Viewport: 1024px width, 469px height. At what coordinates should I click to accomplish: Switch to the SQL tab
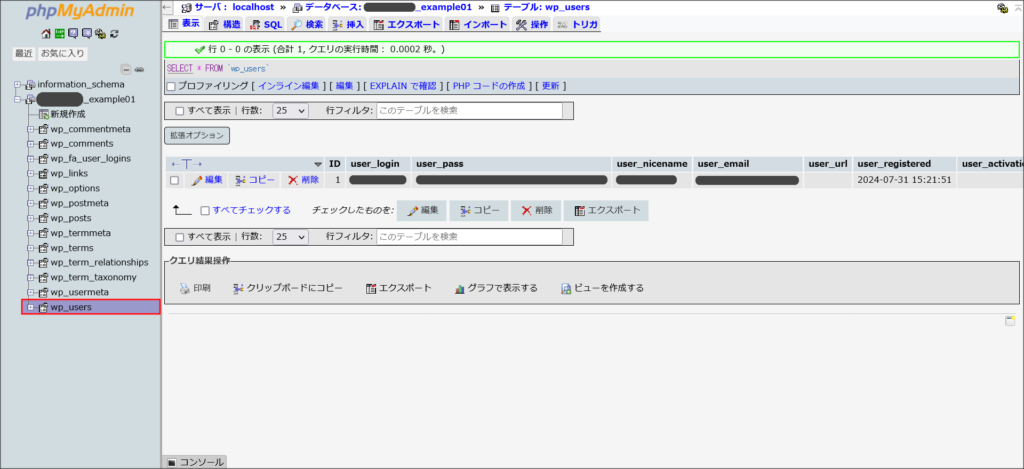(x=265, y=25)
